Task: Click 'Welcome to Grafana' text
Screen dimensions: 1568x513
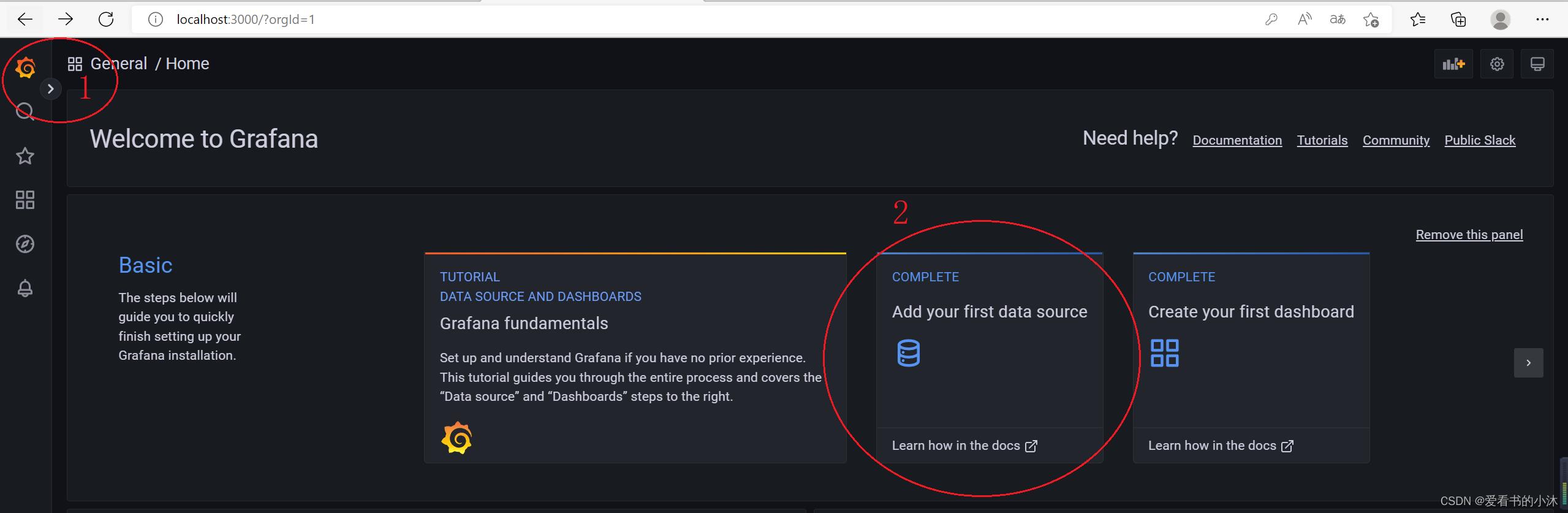Action: pyautogui.click(x=204, y=139)
